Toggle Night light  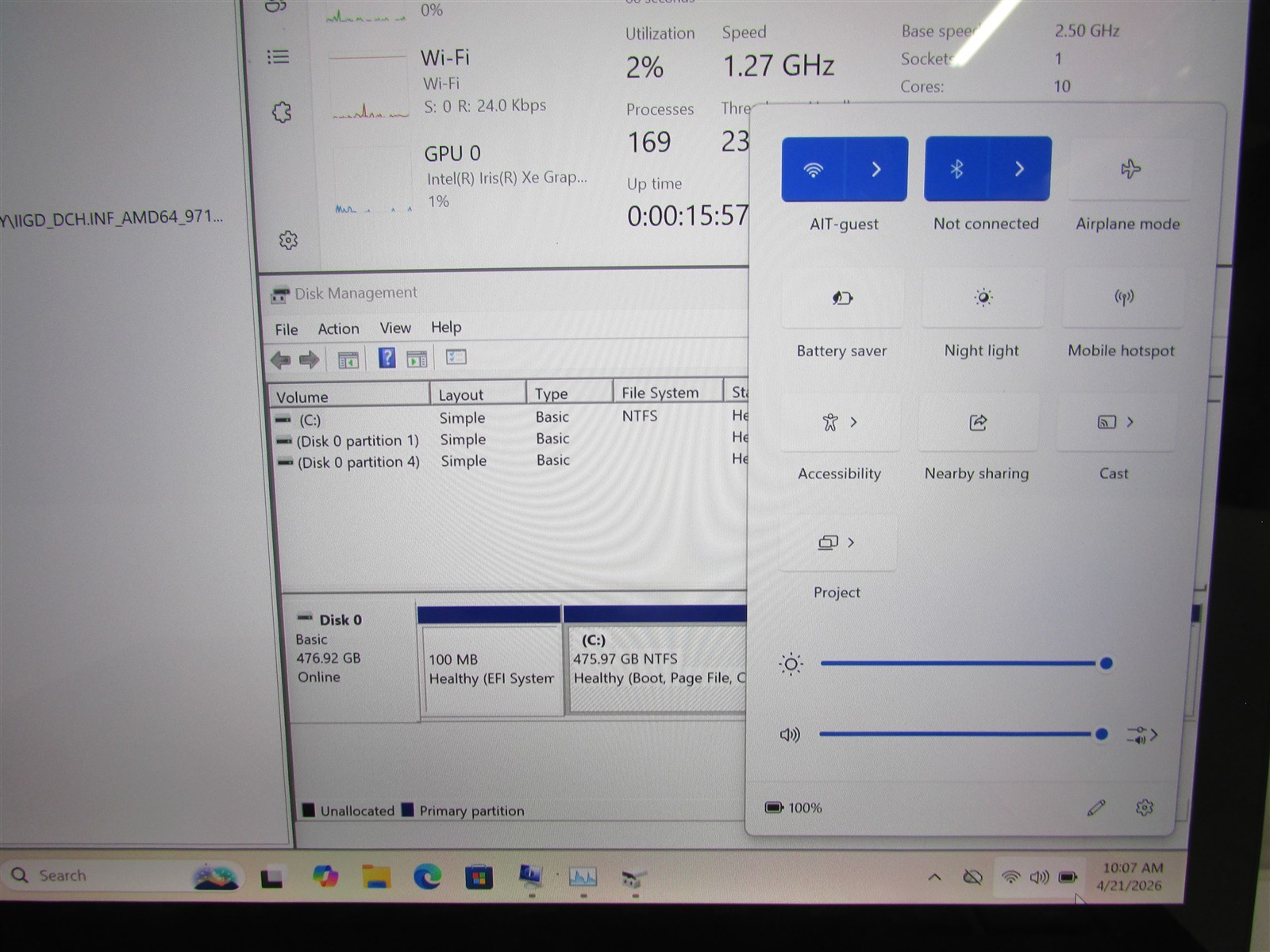[x=983, y=297]
